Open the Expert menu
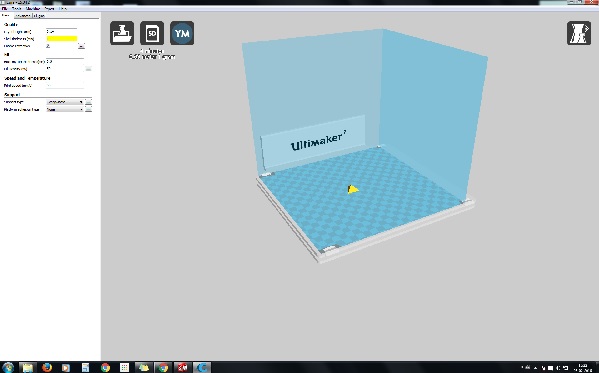Viewport: 599px width, 373px height. coord(49,8)
